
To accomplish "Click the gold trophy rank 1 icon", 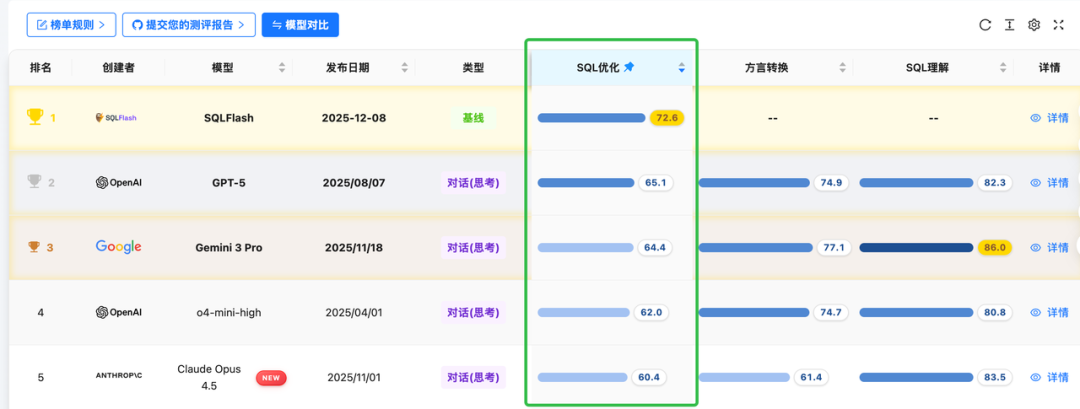I will (x=34, y=118).
